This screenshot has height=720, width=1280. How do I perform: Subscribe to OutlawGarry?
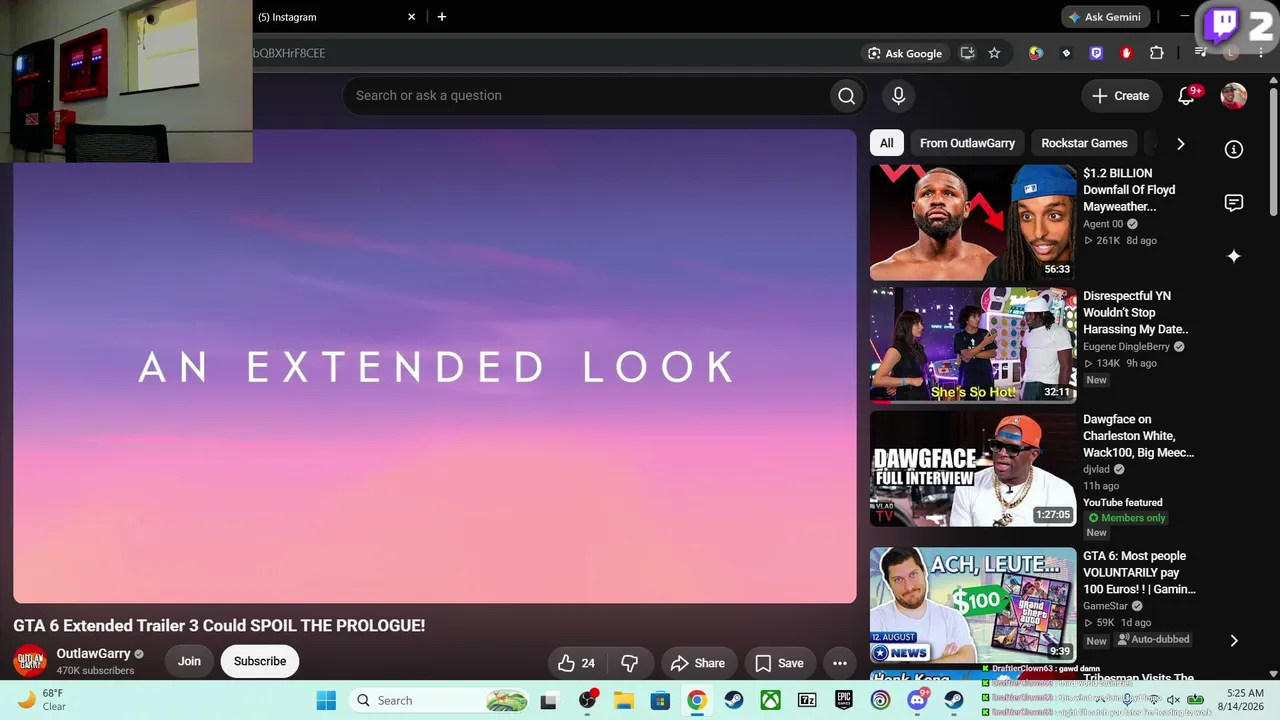point(260,661)
